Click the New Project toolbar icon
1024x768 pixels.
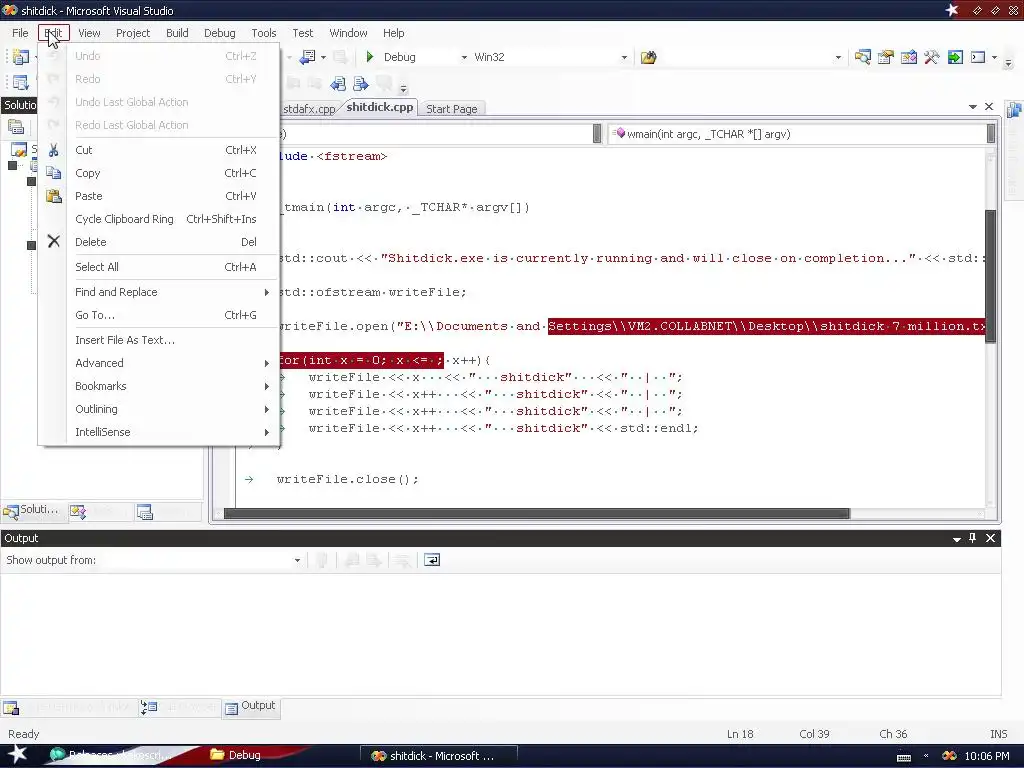(20, 57)
